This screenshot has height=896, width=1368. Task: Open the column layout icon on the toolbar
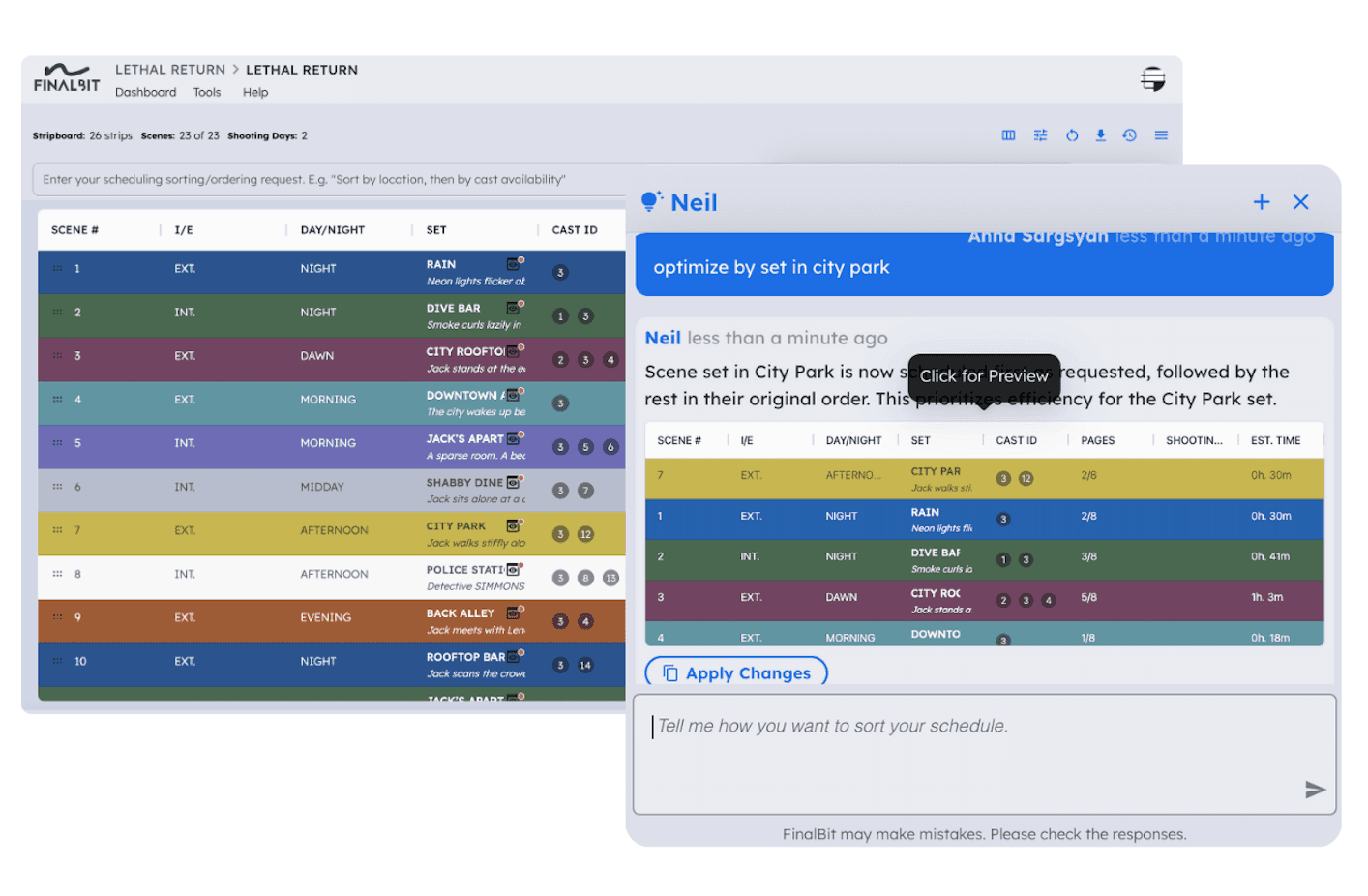tap(1008, 135)
